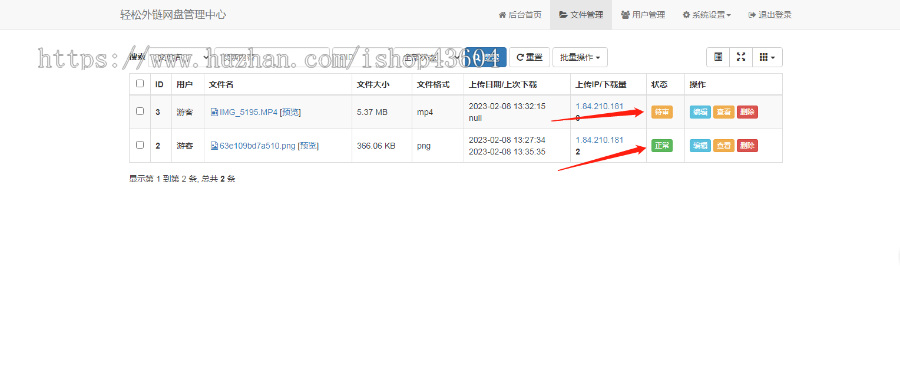Click 退出登录 to log out

point(770,15)
